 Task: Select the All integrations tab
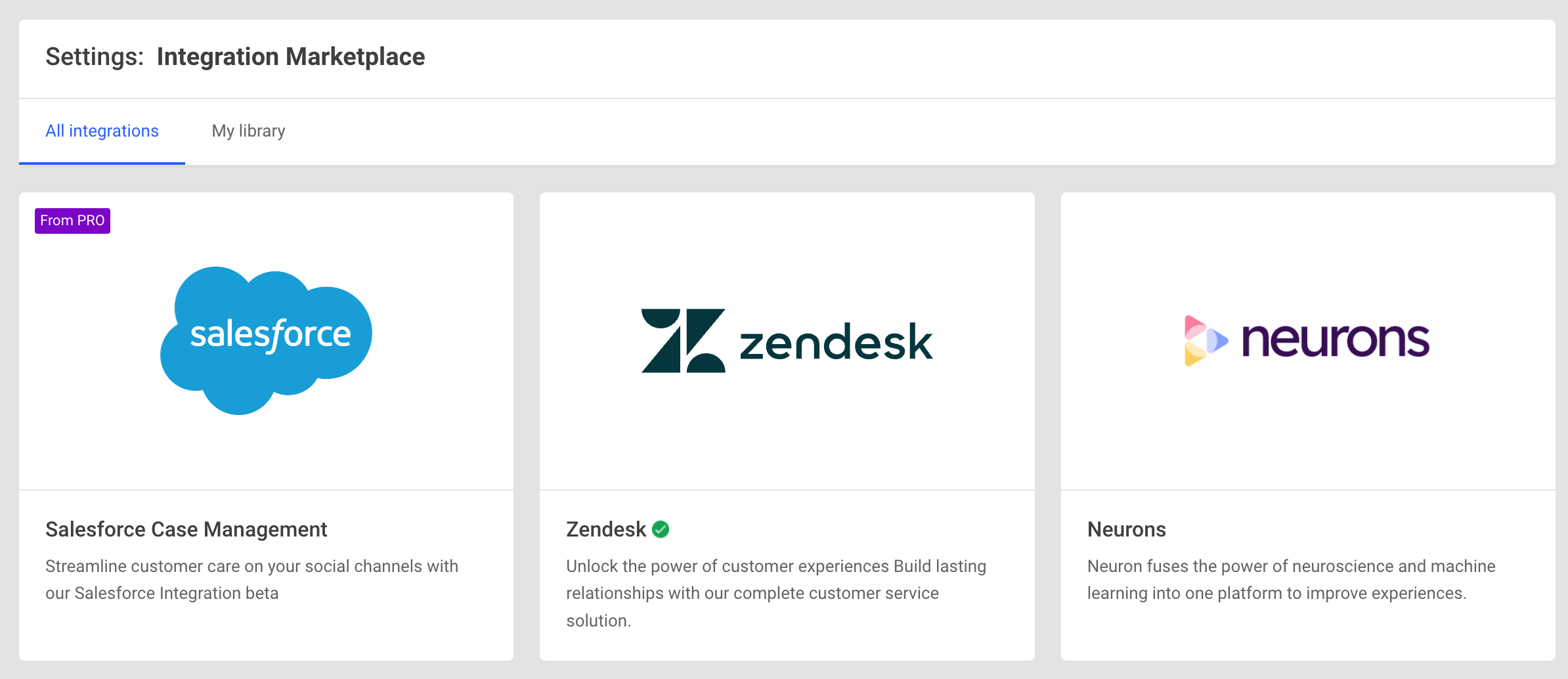(x=102, y=131)
